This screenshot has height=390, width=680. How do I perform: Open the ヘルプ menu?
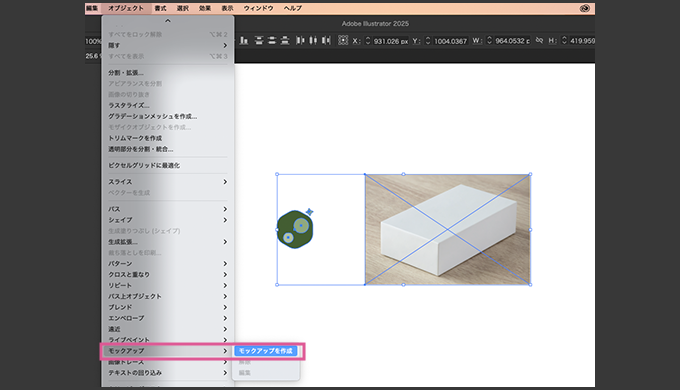click(x=293, y=8)
